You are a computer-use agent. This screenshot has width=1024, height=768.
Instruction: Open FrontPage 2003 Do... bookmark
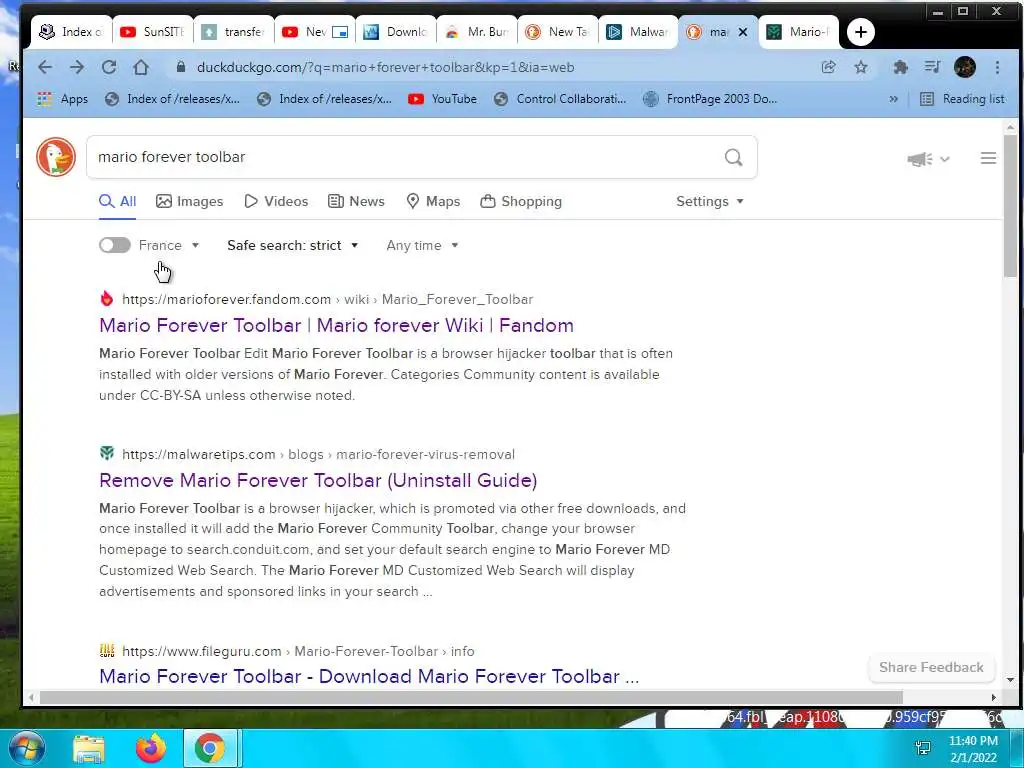click(711, 99)
